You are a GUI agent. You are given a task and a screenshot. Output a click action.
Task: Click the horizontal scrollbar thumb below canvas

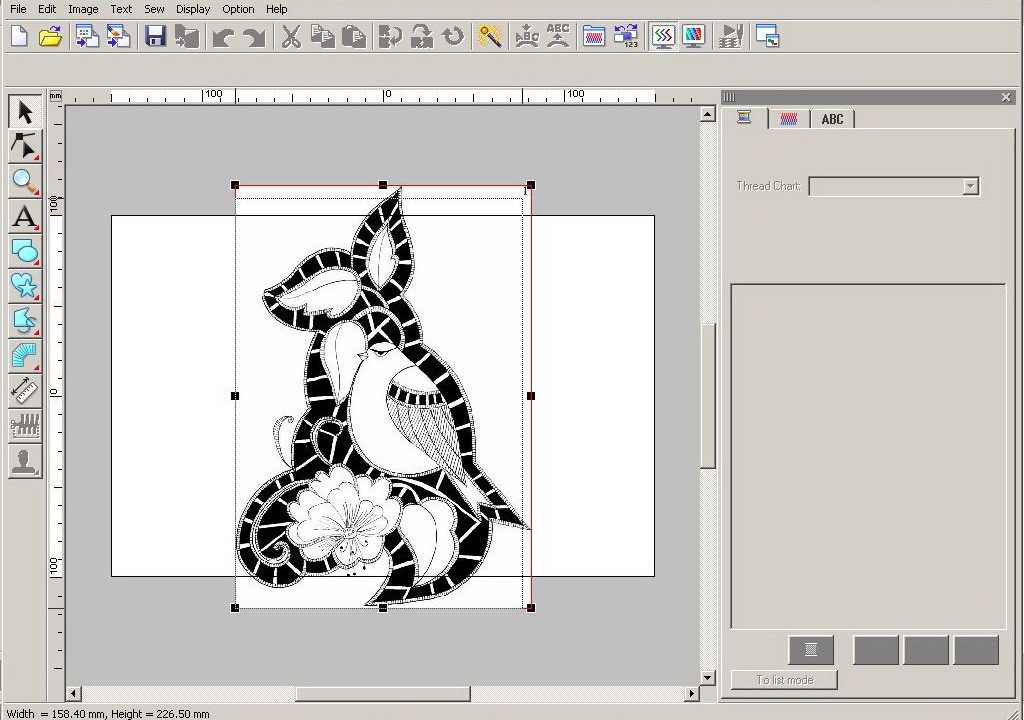pyautogui.click(x=382, y=693)
